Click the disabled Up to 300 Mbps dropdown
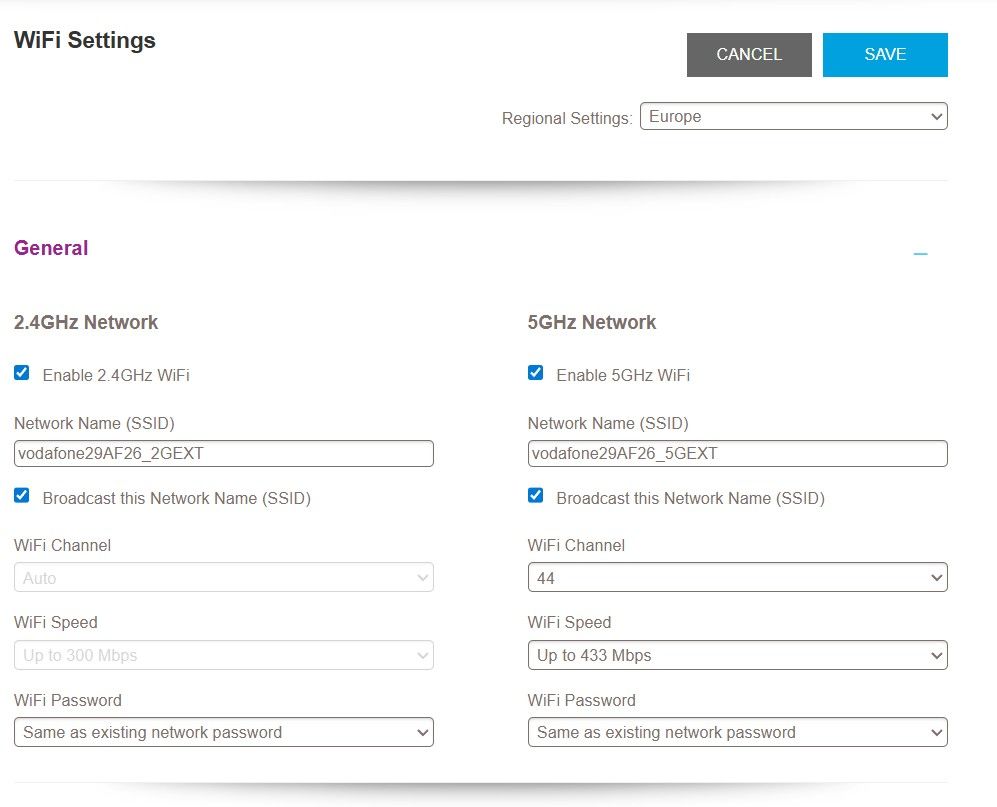The width and height of the screenshot is (997, 807). coord(224,655)
